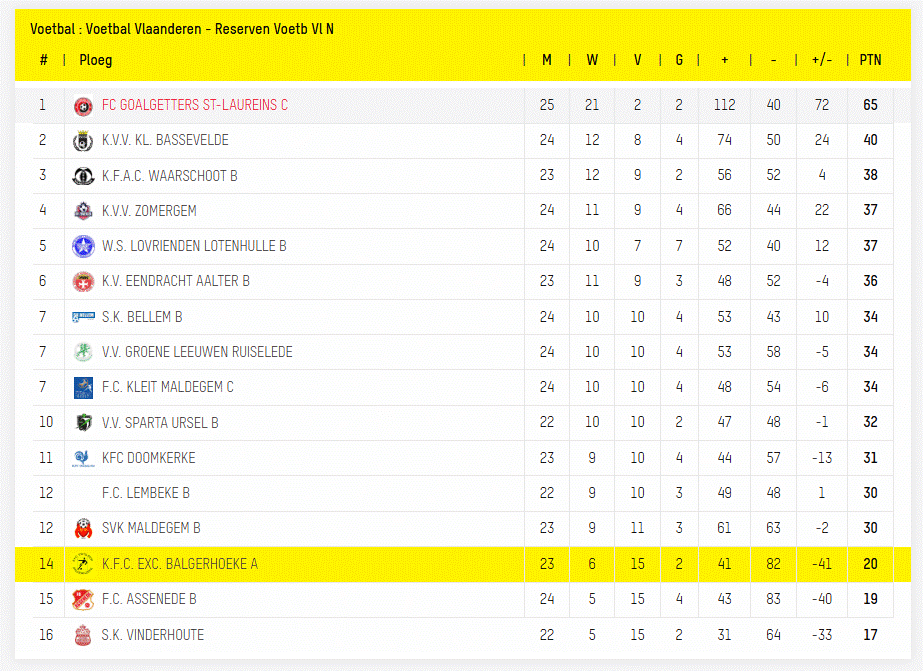Click K.V. Eendracht Aalter B logo

coord(83,282)
